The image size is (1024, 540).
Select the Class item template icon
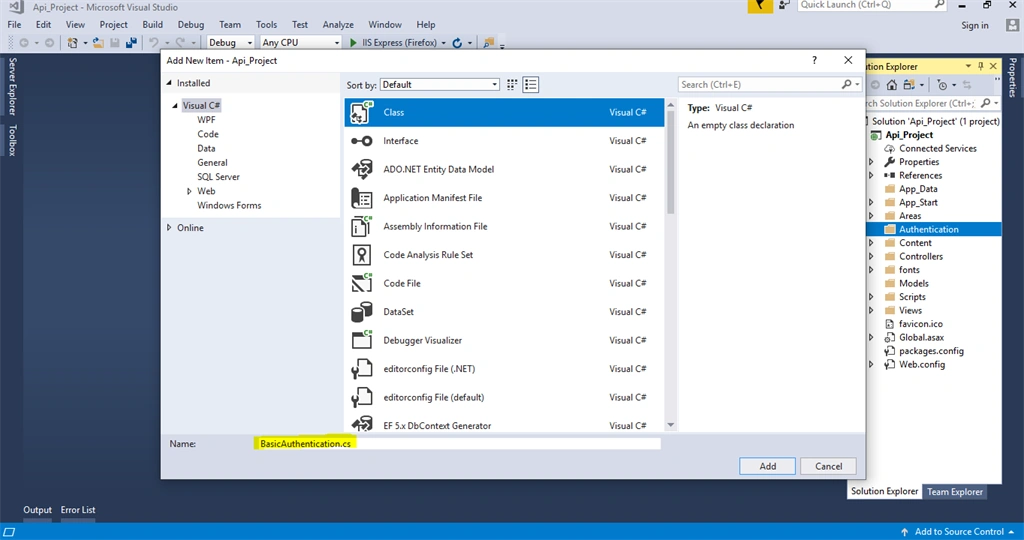361,112
